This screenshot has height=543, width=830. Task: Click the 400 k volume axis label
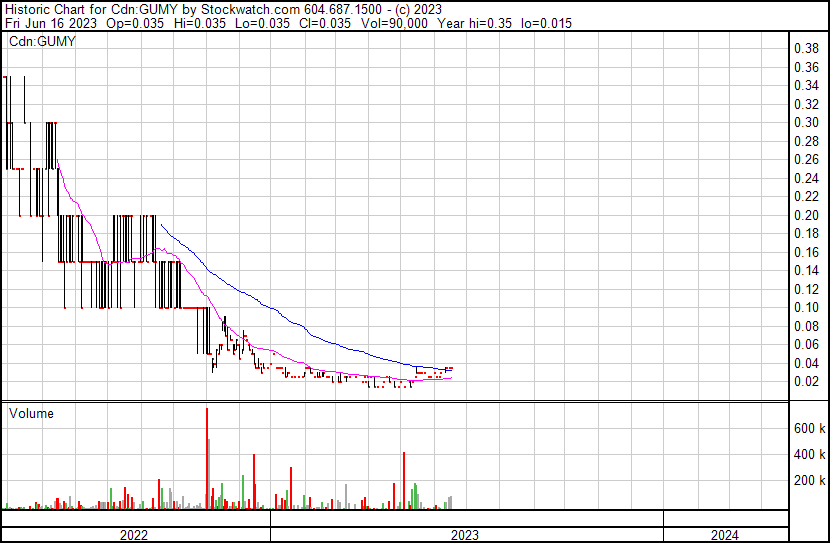tap(809, 454)
